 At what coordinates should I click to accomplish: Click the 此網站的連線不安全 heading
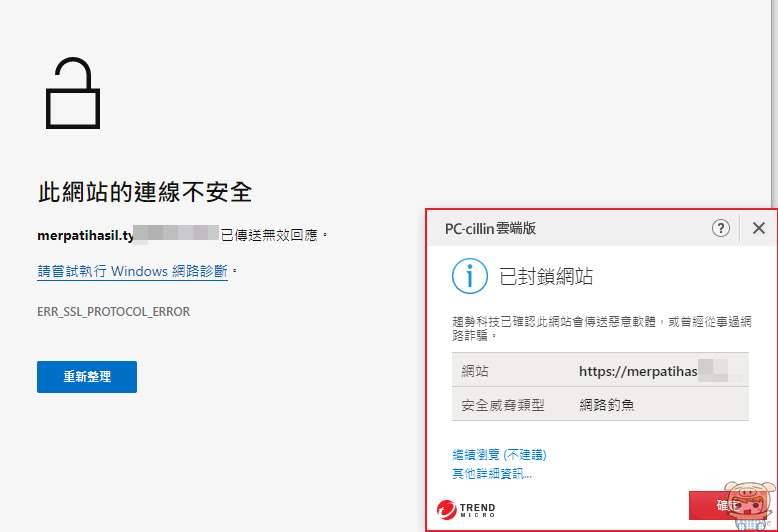(x=145, y=192)
